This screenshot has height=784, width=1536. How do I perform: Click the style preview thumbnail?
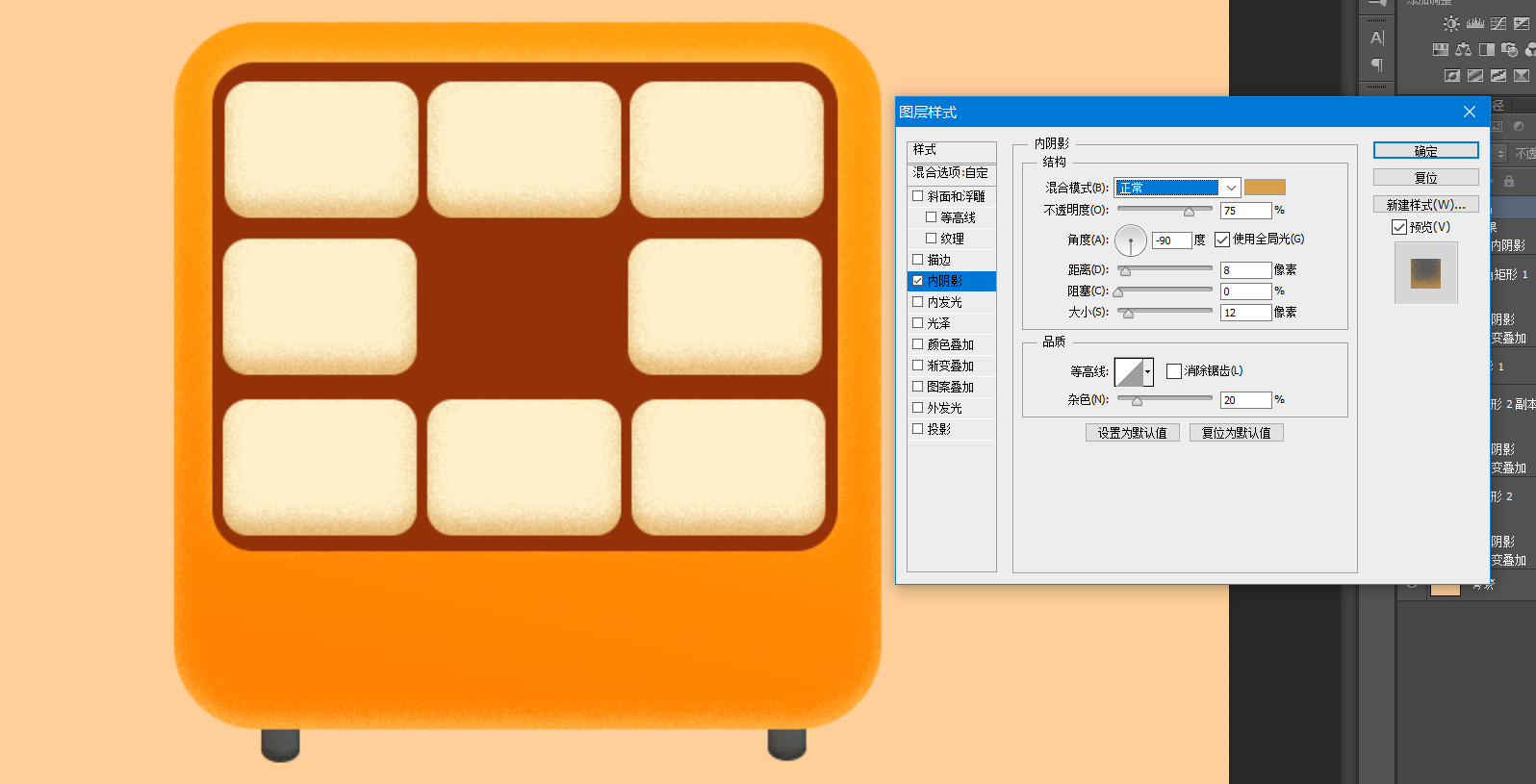tap(1426, 273)
